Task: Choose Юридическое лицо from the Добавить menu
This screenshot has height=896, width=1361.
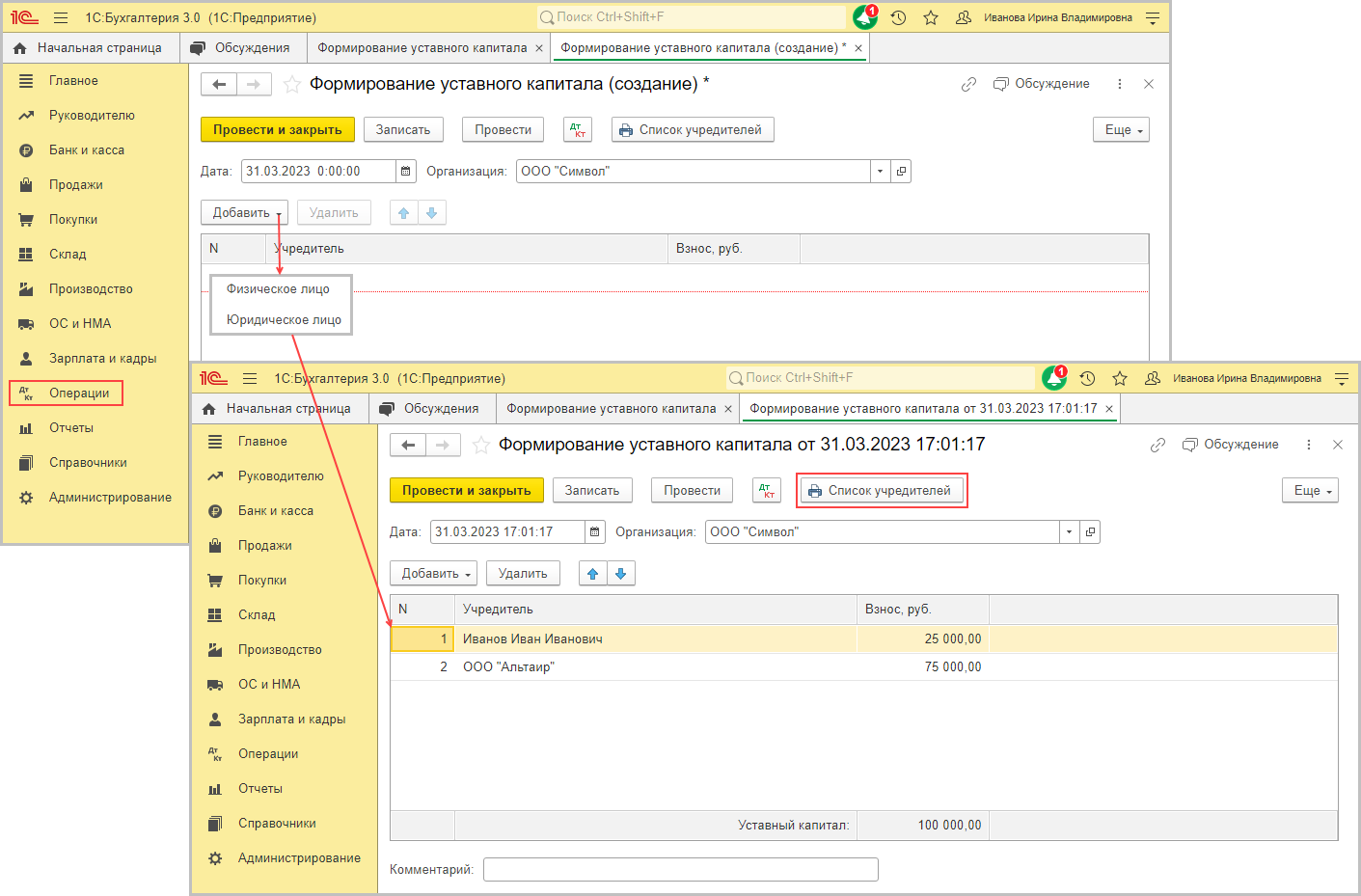Action: pyautogui.click(x=284, y=320)
